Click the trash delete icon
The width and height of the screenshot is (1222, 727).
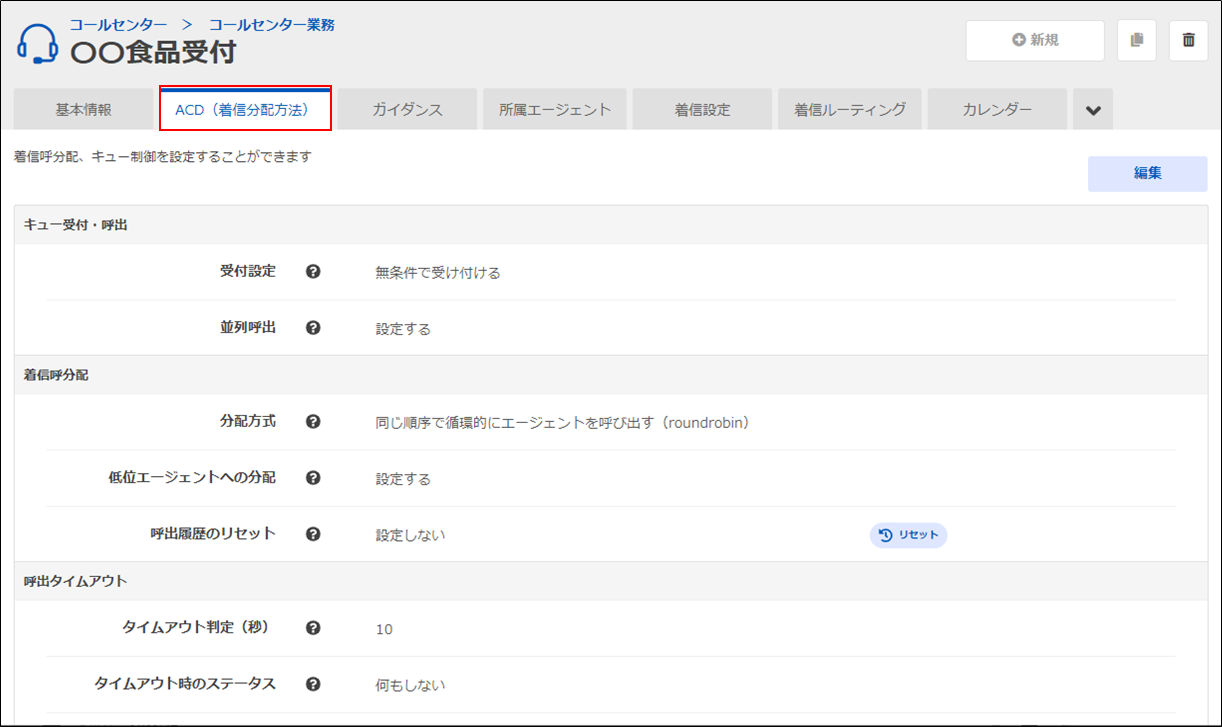coord(1188,40)
